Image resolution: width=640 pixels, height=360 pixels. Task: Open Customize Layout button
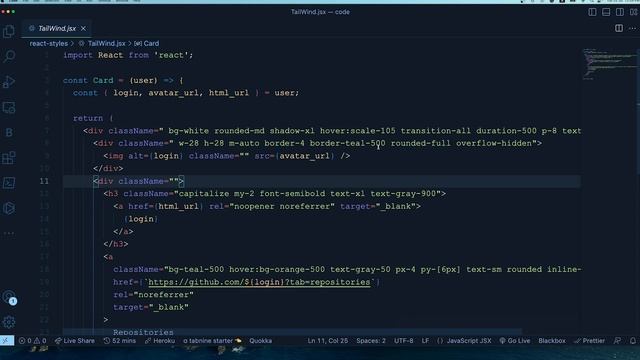(x=633, y=12)
